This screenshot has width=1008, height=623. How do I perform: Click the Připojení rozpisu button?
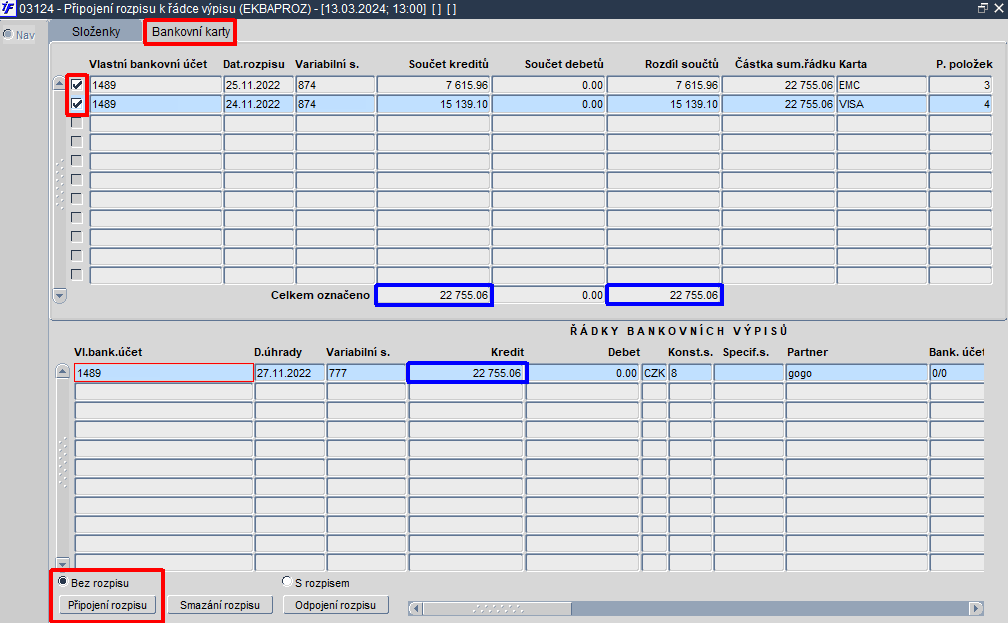[107, 605]
